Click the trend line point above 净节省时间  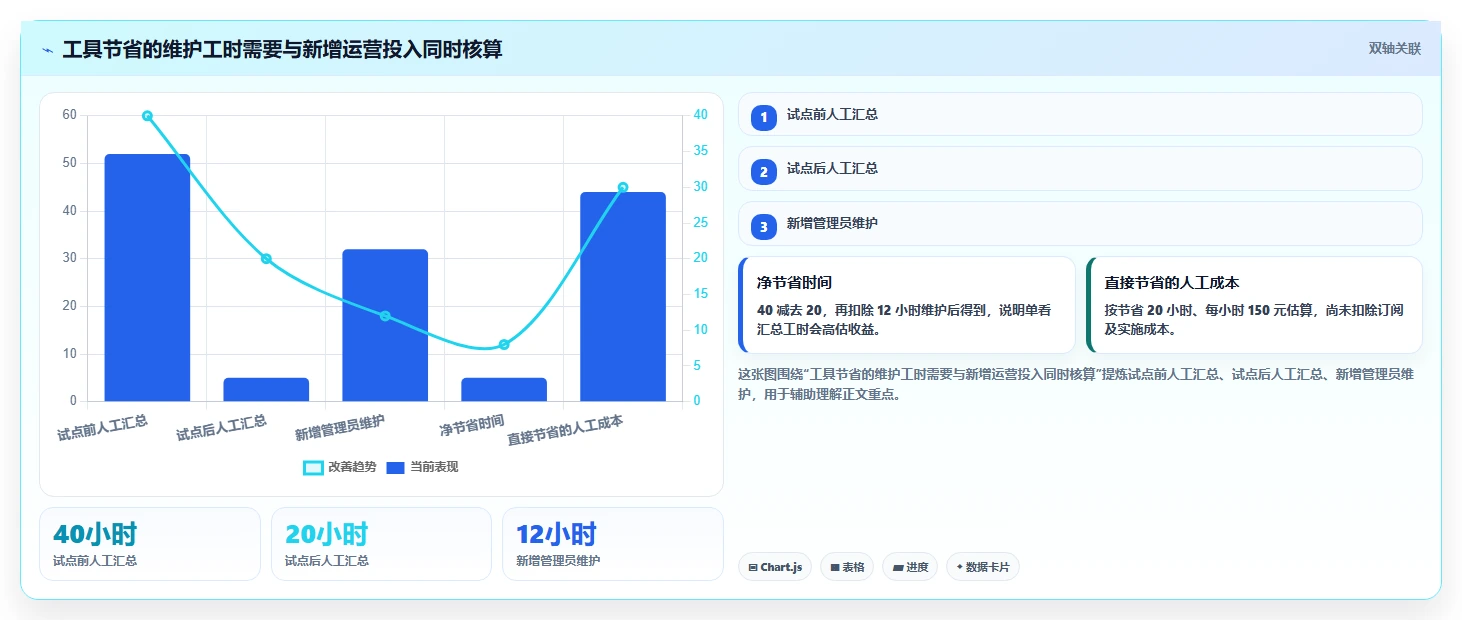pyautogui.click(x=504, y=345)
